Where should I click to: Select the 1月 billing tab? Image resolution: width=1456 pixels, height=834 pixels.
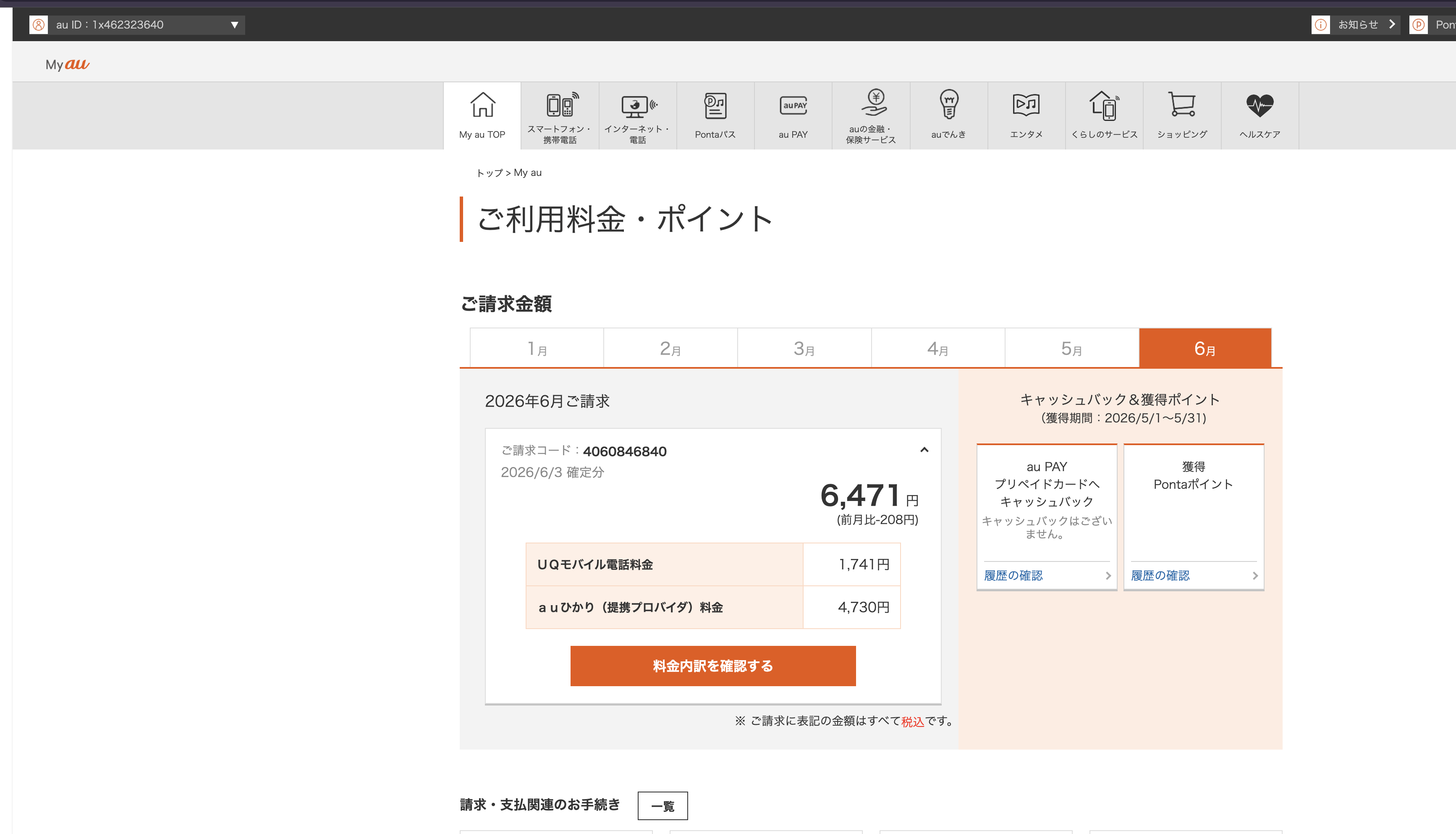(x=537, y=348)
